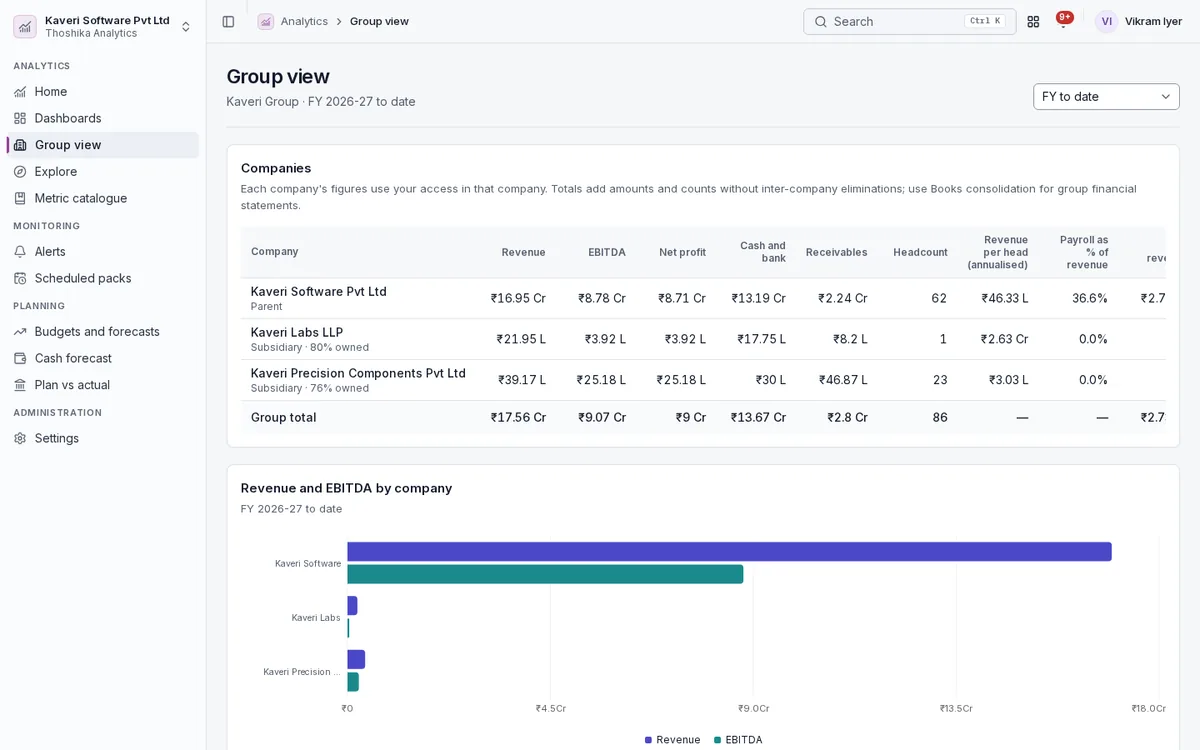Navigate to Explore in the sidebar
1200x750 pixels.
tap(103, 171)
